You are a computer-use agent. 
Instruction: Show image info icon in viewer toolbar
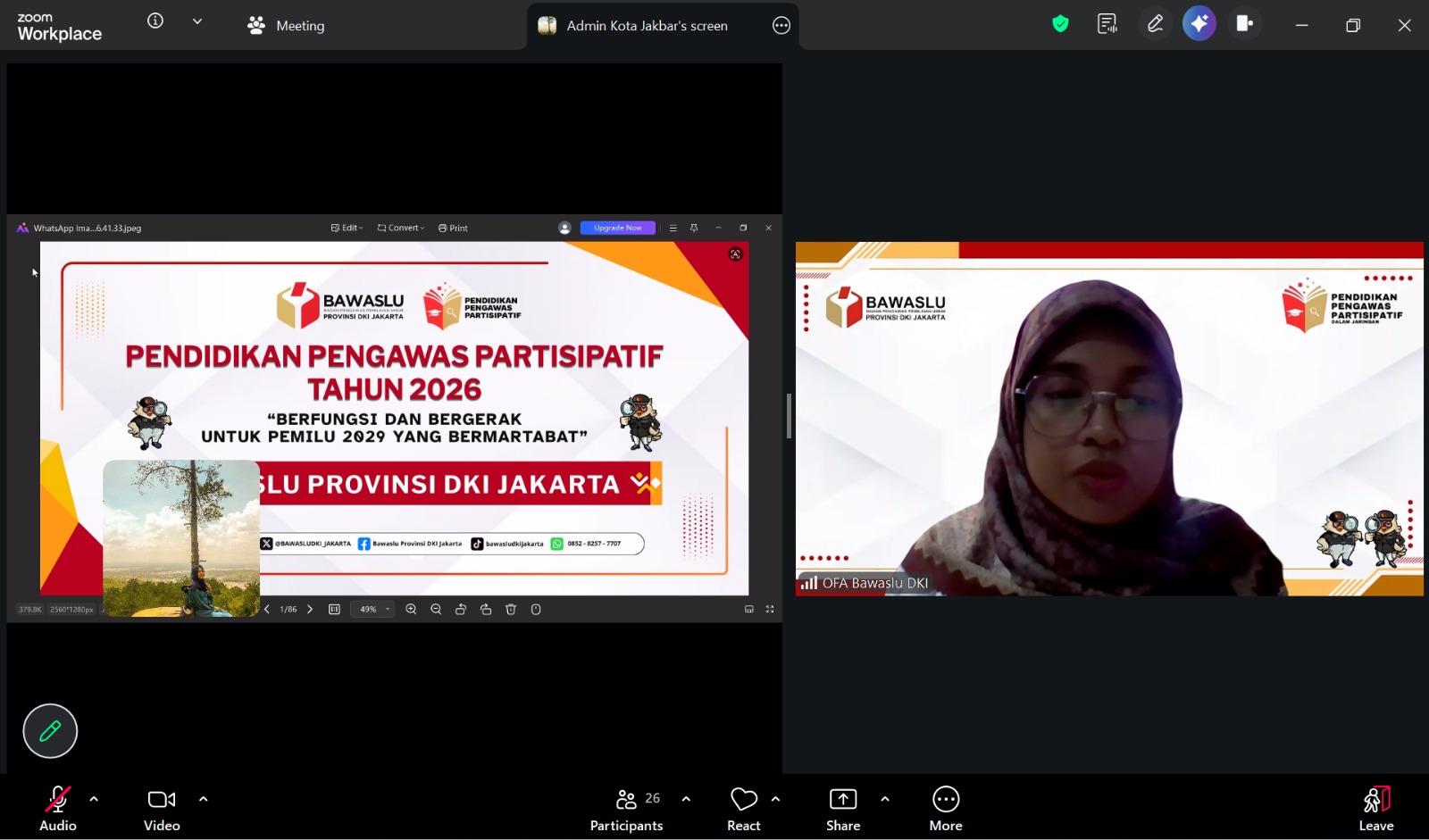[536, 610]
